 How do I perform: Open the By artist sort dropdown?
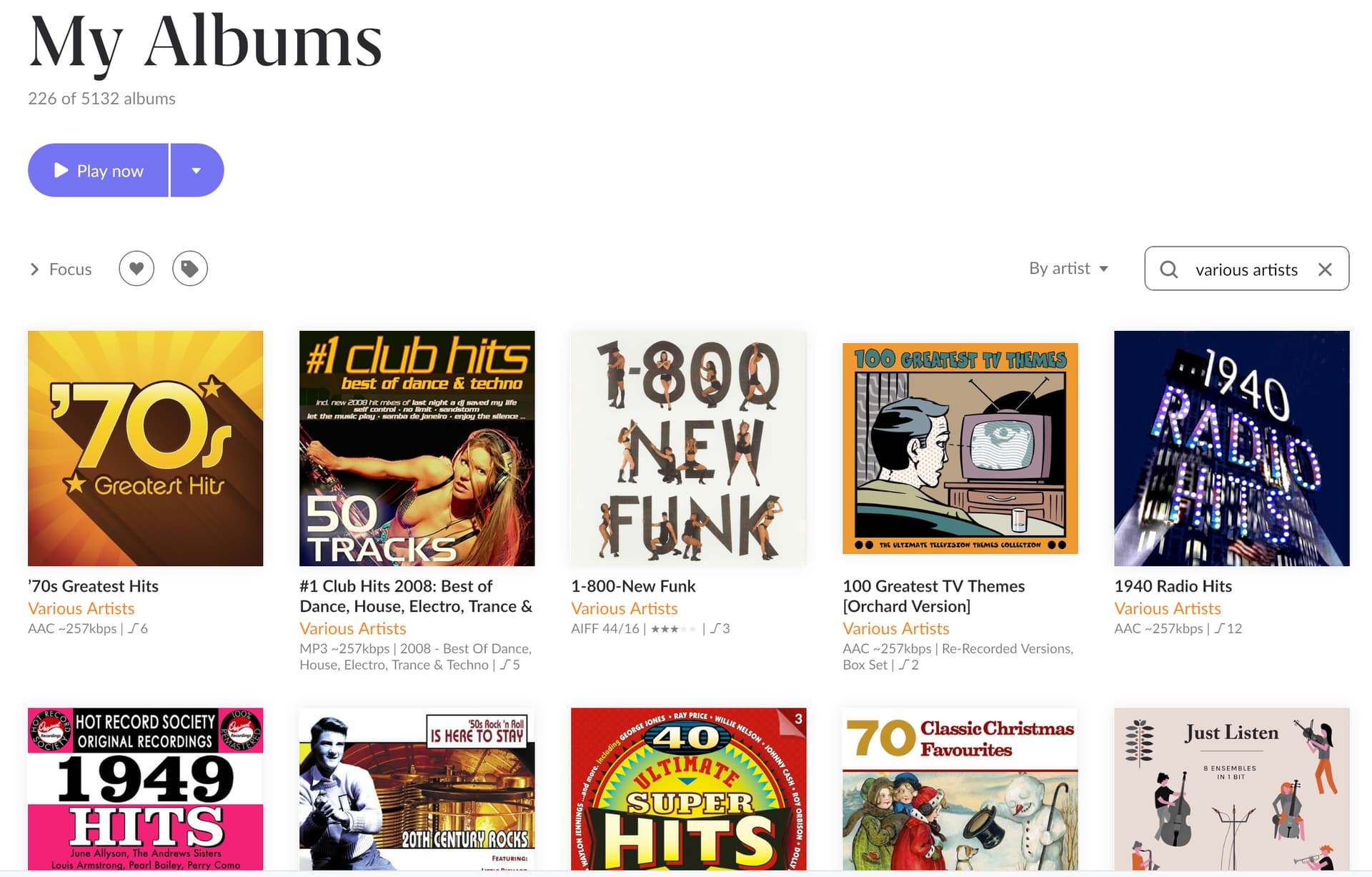(1068, 268)
